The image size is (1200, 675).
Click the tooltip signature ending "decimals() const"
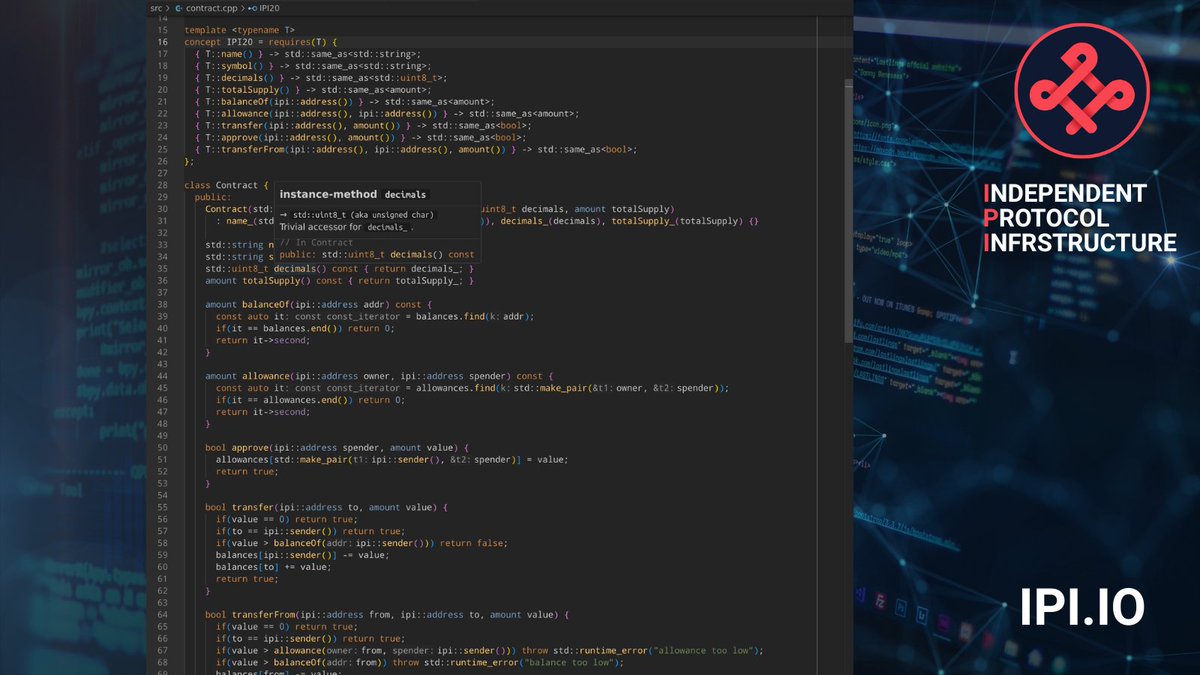[377, 254]
